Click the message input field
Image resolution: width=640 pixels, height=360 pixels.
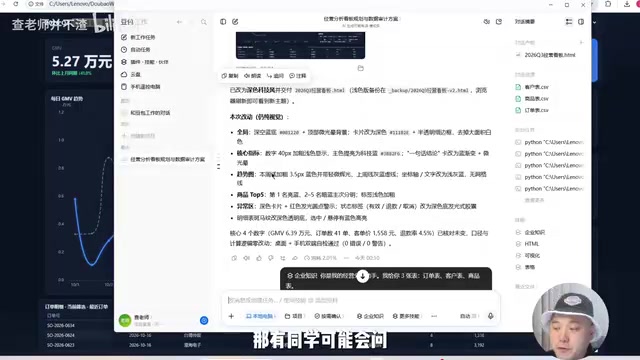(361, 300)
